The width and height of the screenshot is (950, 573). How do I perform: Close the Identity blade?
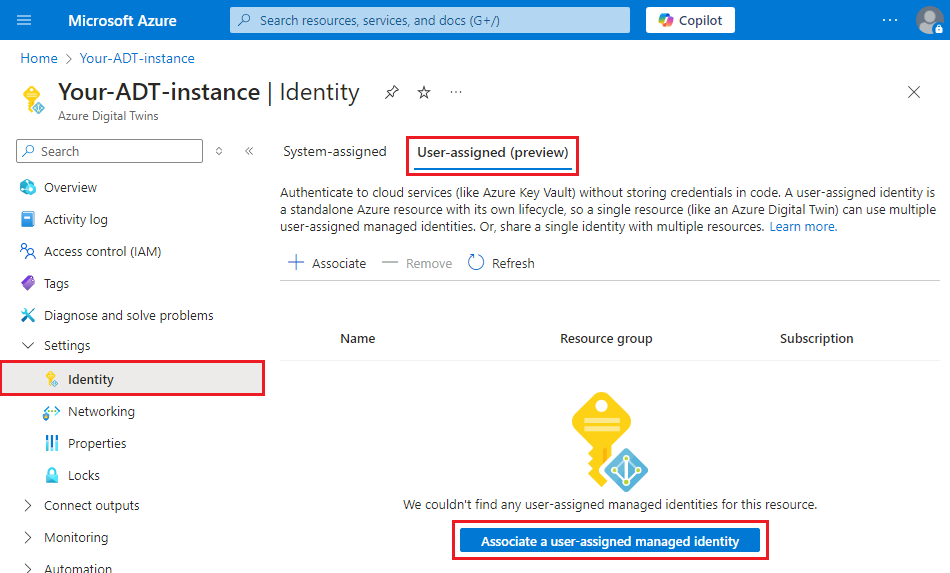tap(914, 92)
